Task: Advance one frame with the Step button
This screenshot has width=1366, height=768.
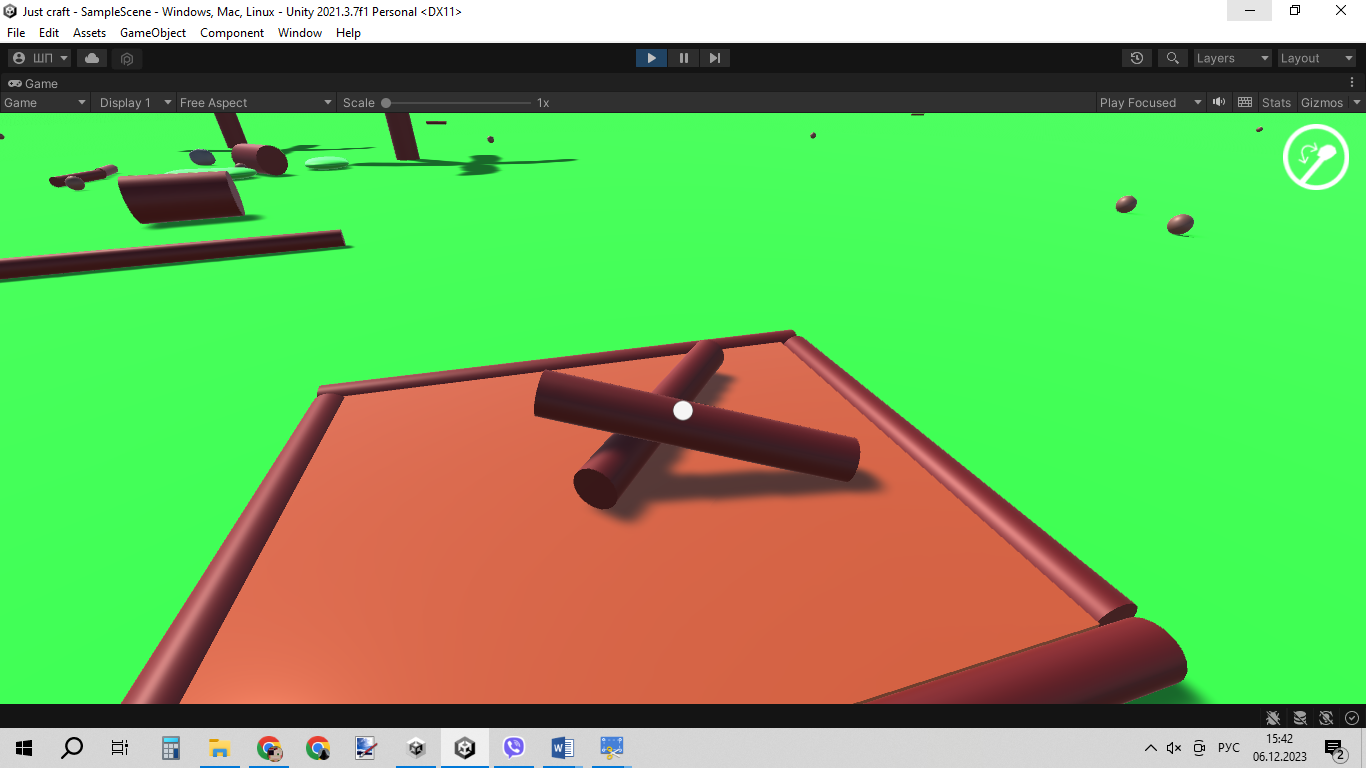Action: point(714,58)
